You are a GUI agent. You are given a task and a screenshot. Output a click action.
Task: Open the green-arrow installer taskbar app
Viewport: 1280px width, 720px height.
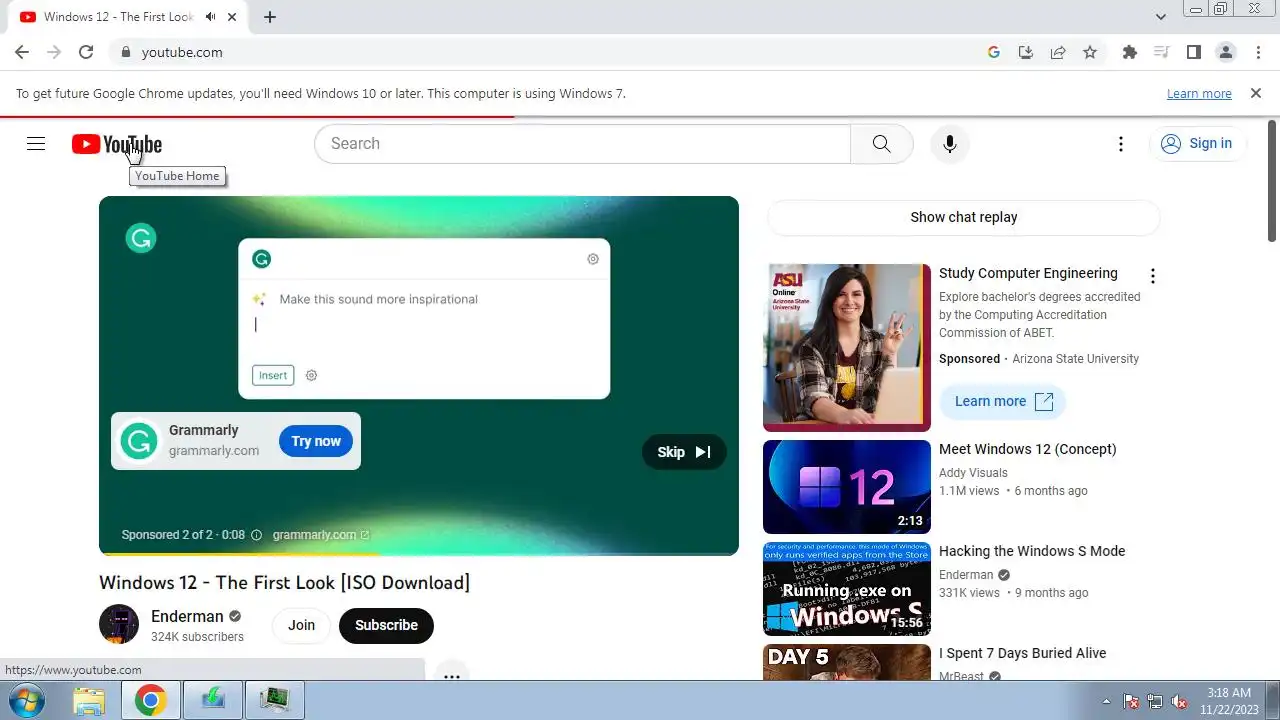(213, 701)
